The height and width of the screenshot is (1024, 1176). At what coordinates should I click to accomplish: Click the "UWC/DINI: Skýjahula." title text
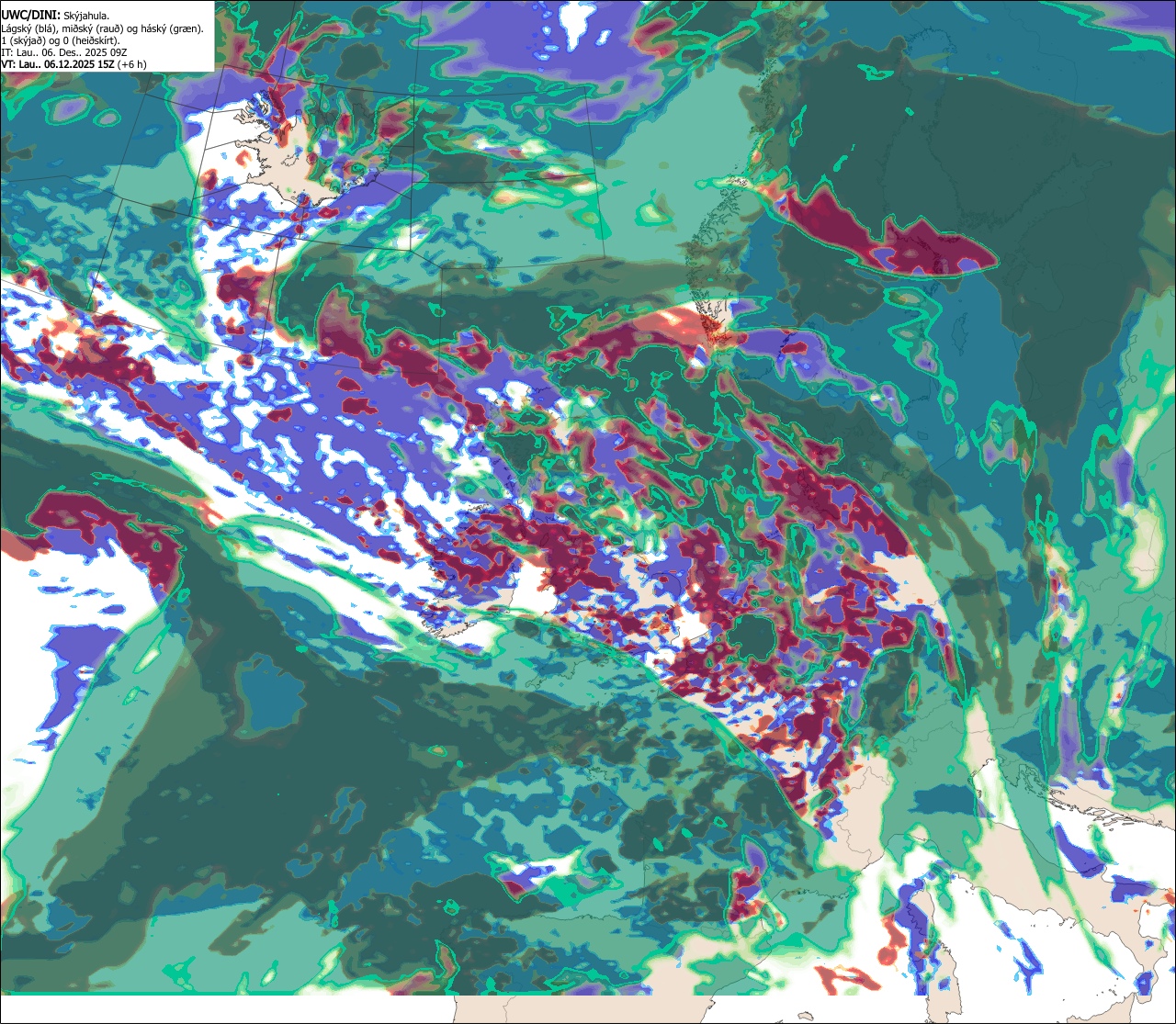(x=55, y=15)
